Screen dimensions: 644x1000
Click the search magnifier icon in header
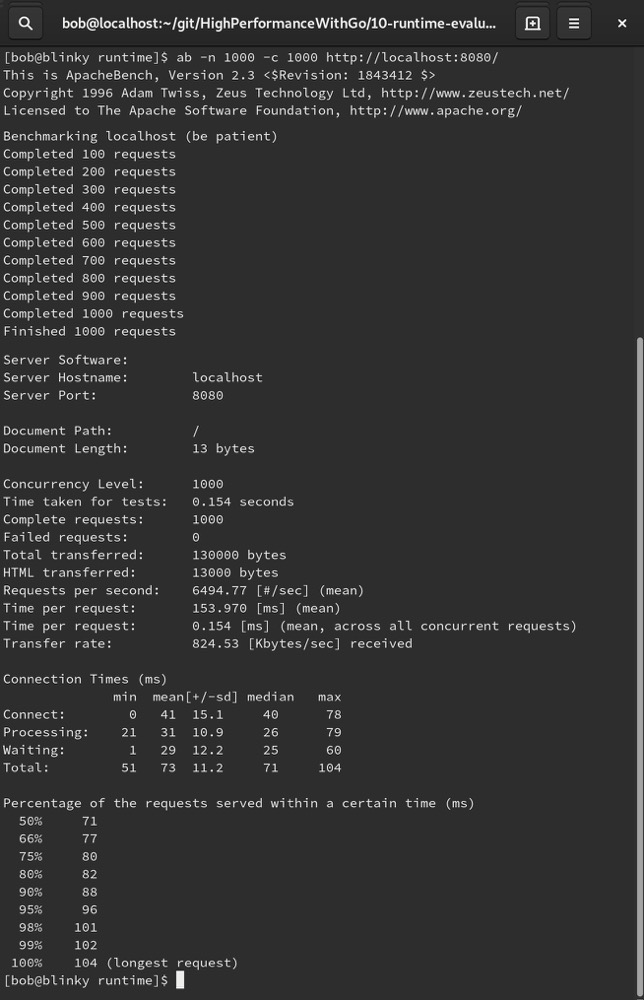(x=26, y=24)
